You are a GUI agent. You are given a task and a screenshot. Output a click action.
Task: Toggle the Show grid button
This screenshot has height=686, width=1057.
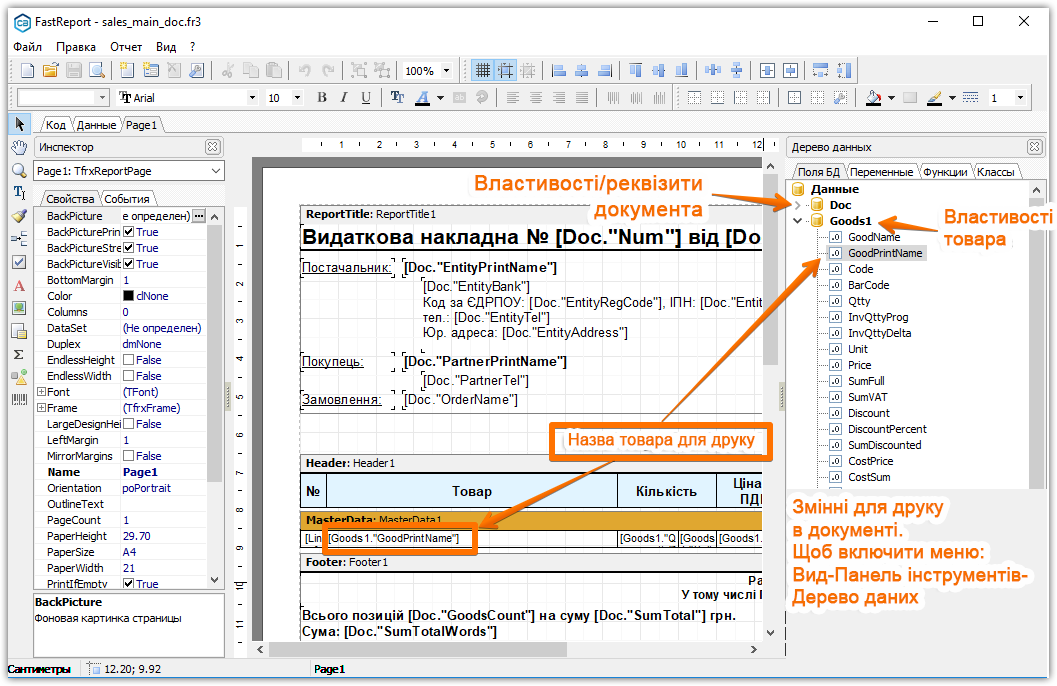click(x=483, y=70)
